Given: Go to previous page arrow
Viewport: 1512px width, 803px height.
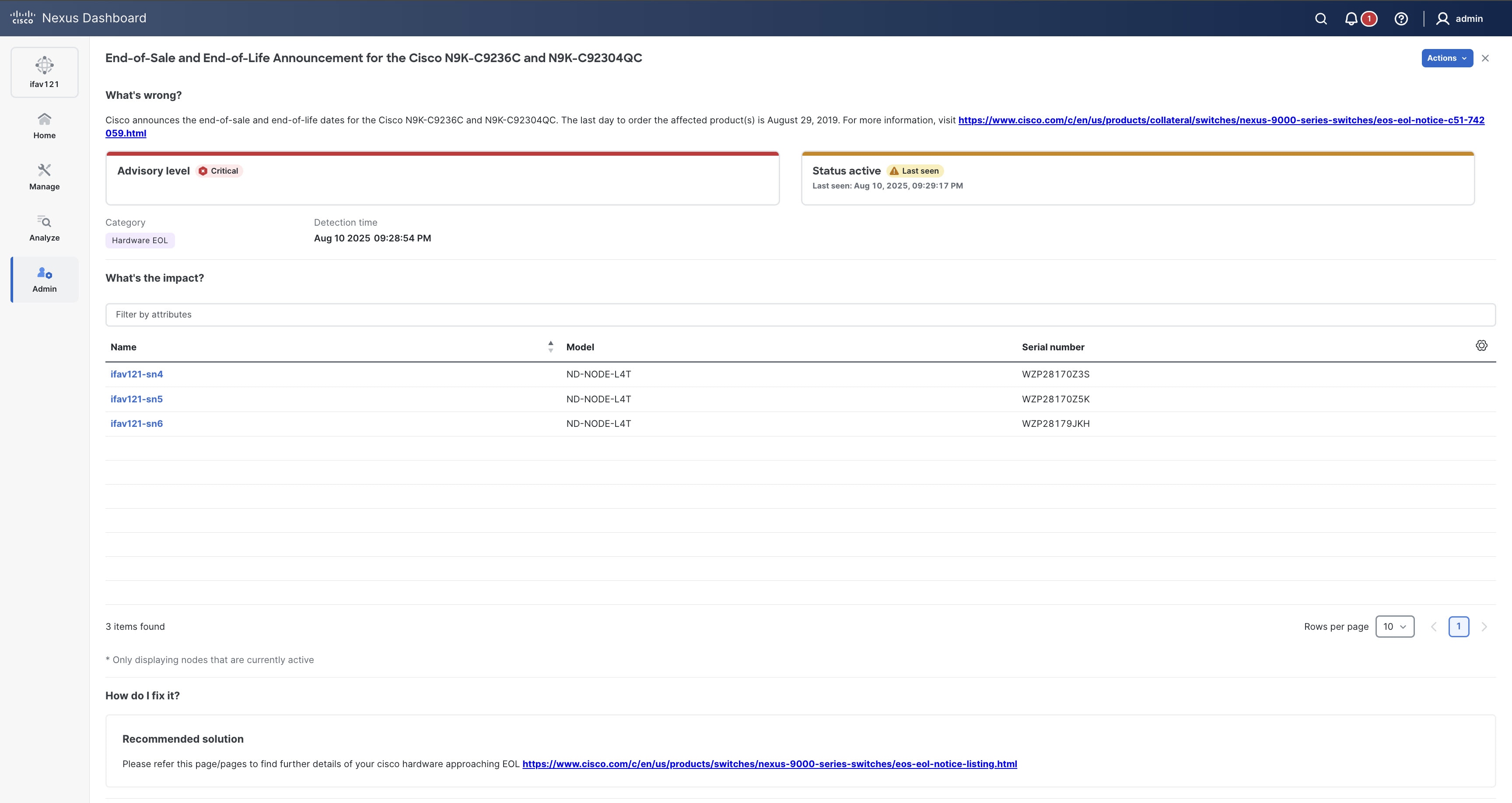Looking at the screenshot, I should coord(1433,627).
